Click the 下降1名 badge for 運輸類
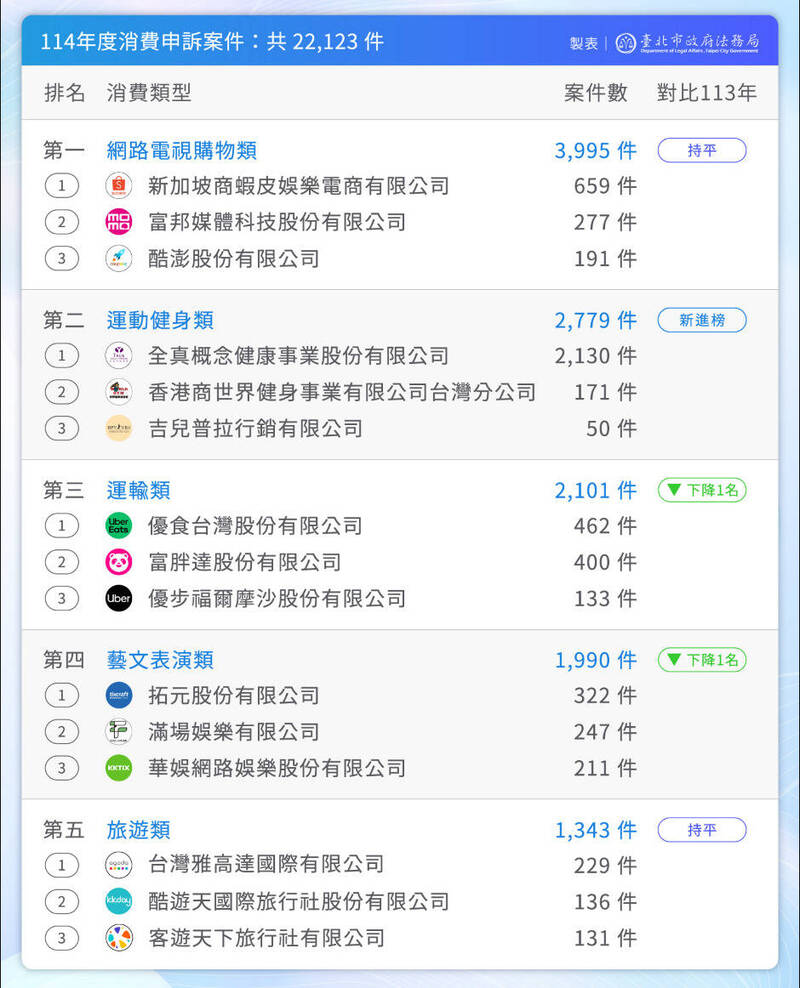This screenshot has height=988, width=800. pos(702,490)
